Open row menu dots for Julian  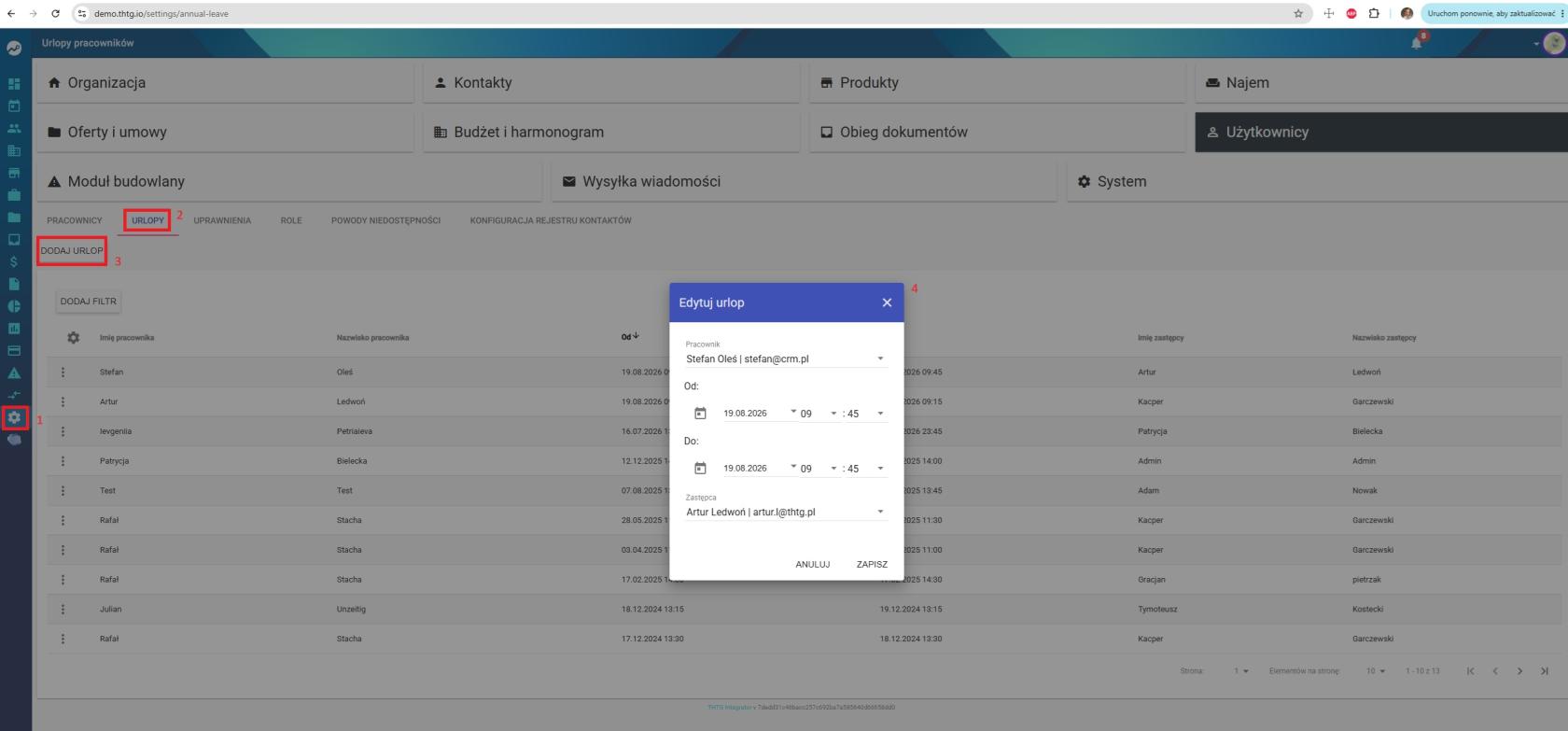(63, 609)
